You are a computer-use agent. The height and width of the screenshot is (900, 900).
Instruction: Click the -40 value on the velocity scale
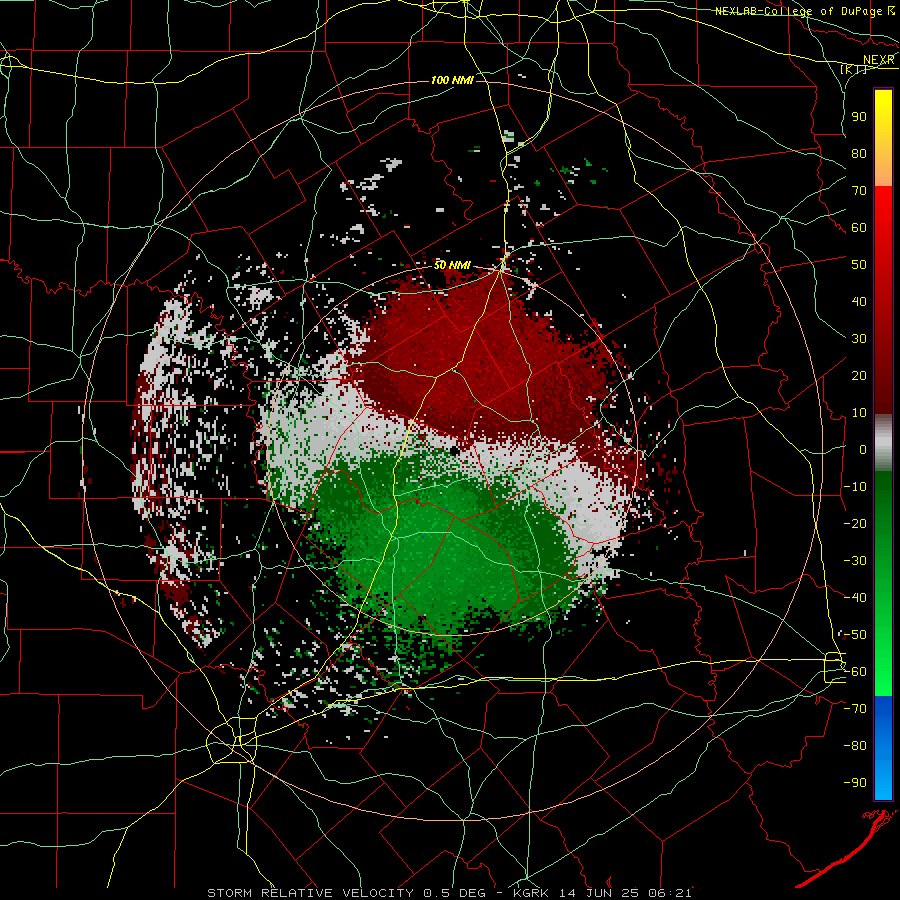click(855, 598)
